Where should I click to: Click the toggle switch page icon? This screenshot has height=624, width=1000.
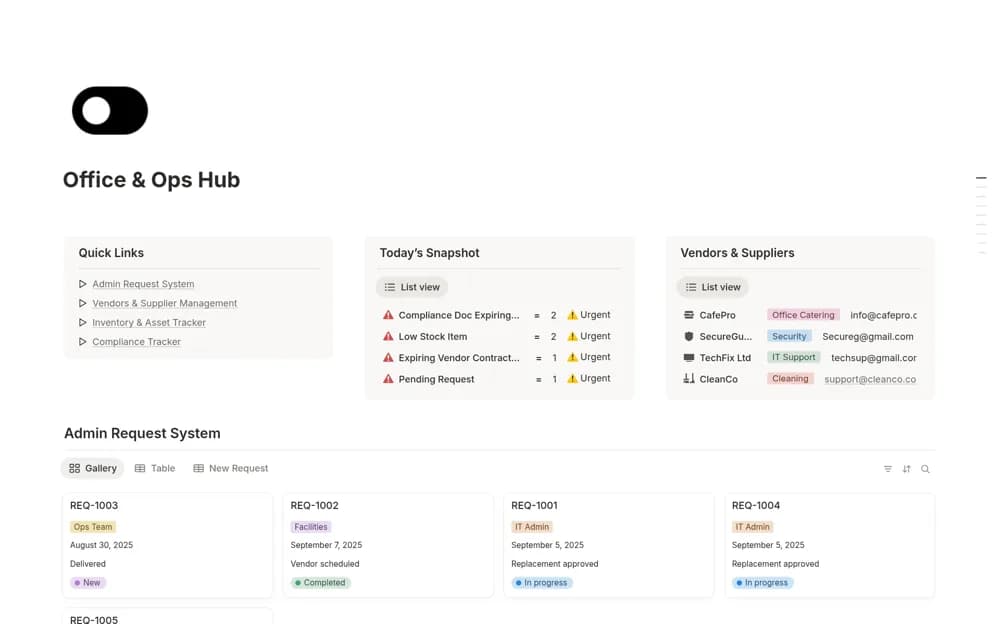point(110,110)
